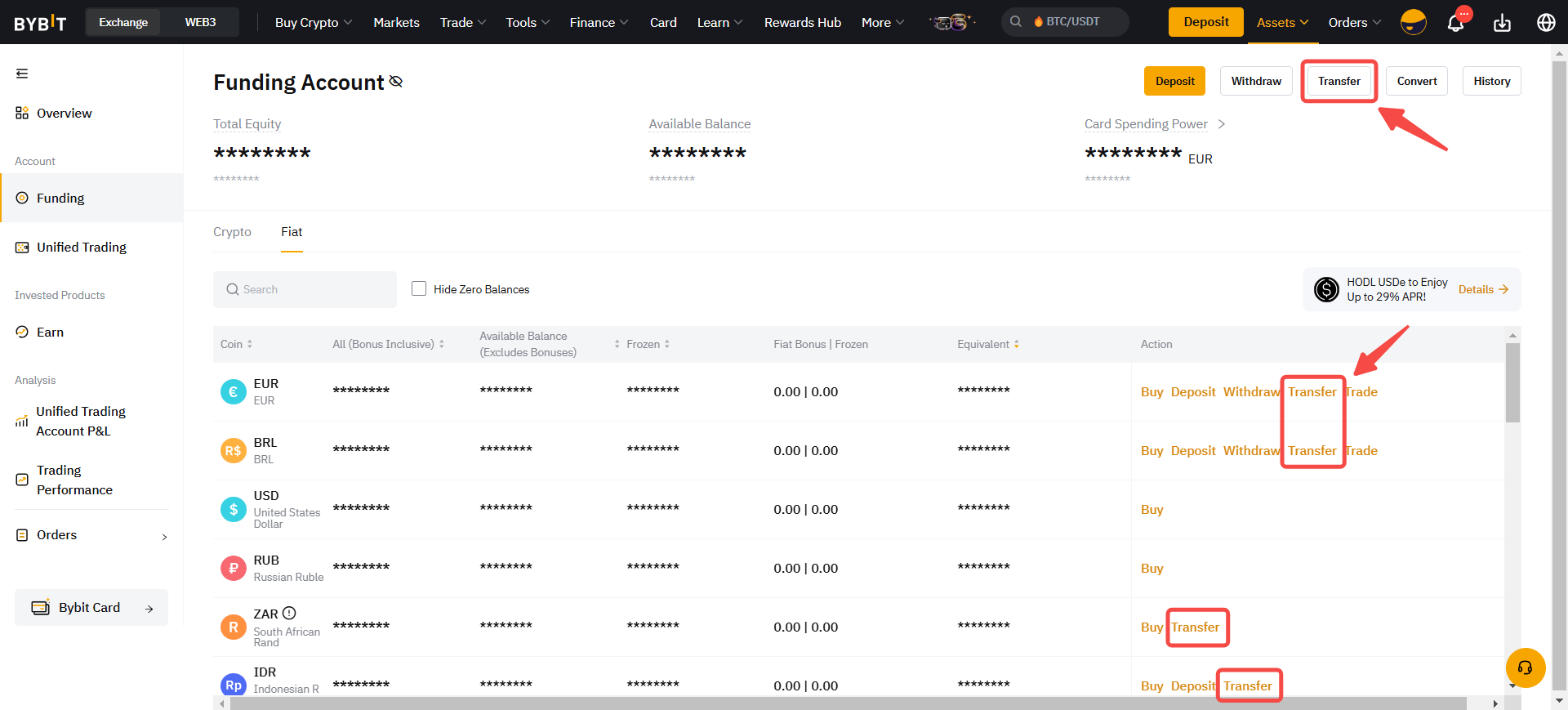
Task: Click the notification bell icon
Action: [1455, 23]
